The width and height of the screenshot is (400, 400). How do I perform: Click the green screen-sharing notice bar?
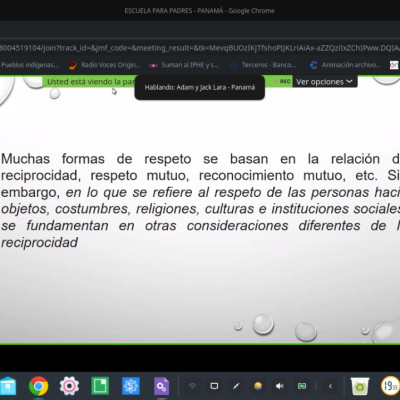tap(89, 82)
